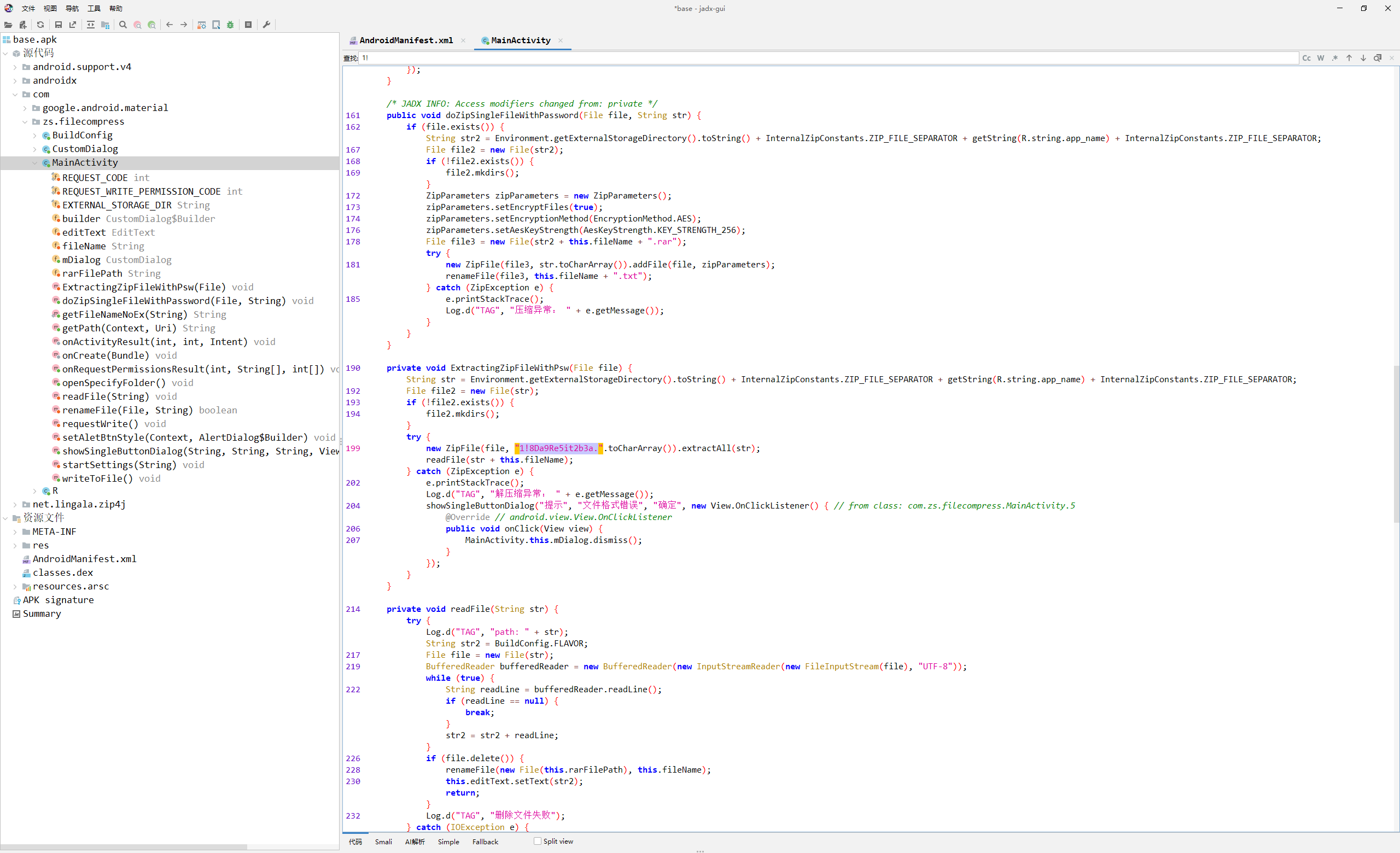Viewport: 1400px width, 853px height.
Task: Enable the Split view checkbox
Action: point(537,841)
